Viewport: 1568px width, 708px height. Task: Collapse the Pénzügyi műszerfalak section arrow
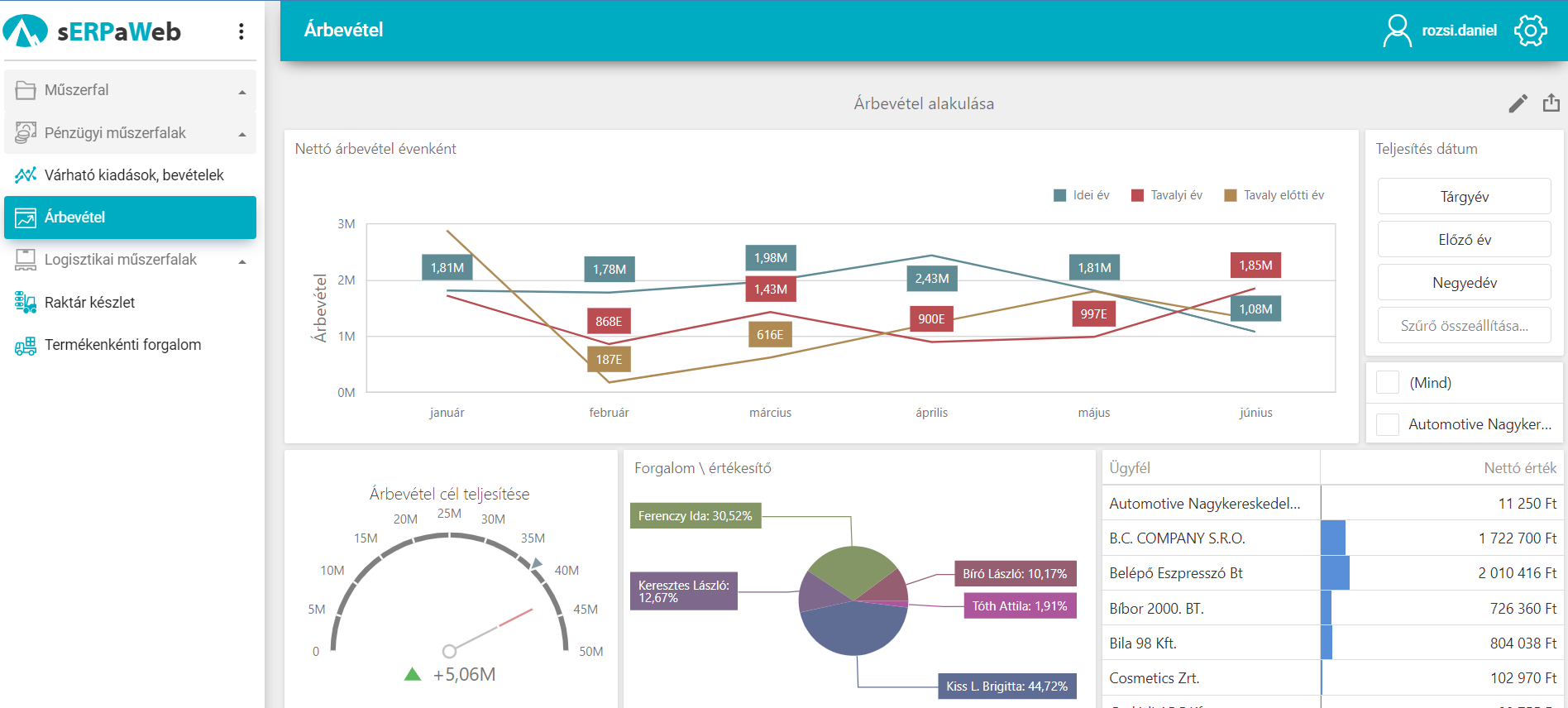(x=242, y=135)
